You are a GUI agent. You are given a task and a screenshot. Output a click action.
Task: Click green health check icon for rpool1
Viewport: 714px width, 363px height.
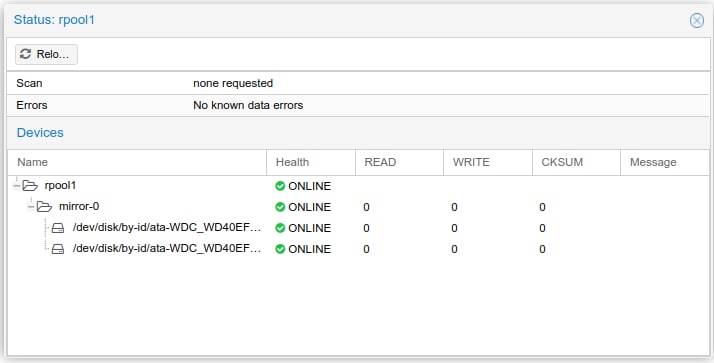point(280,186)
